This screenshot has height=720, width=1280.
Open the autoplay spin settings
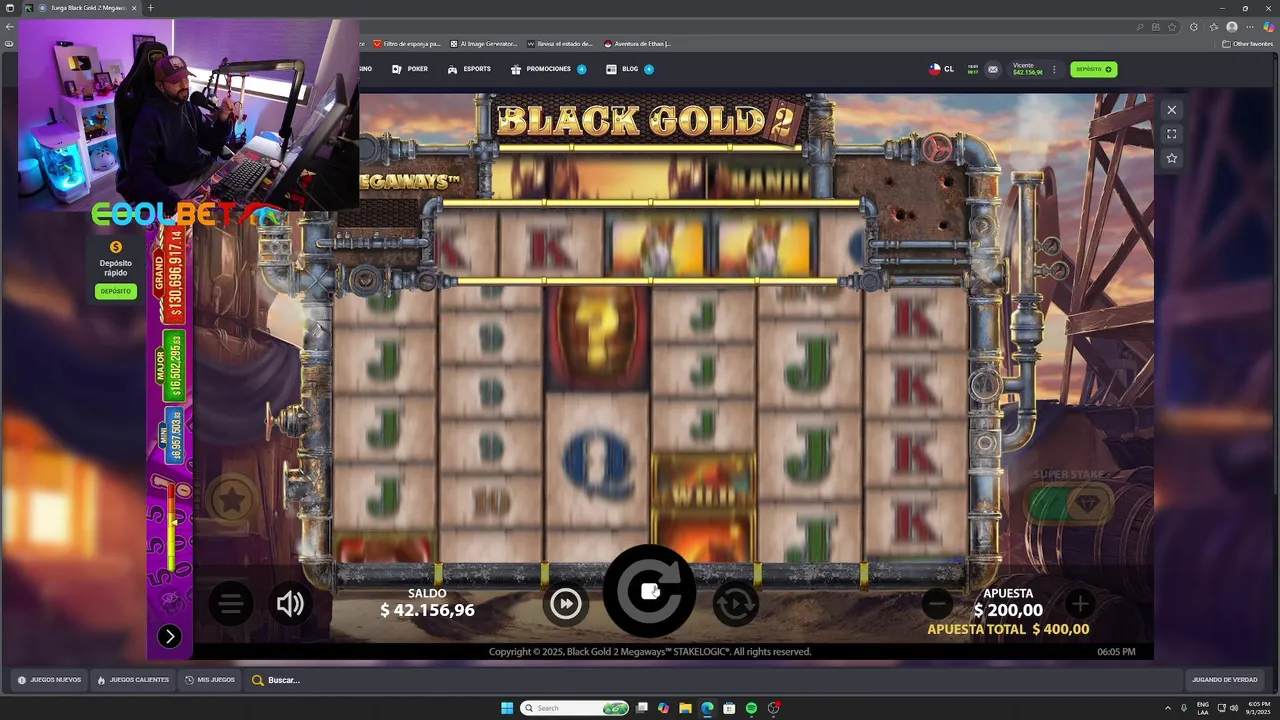point(736,603)
